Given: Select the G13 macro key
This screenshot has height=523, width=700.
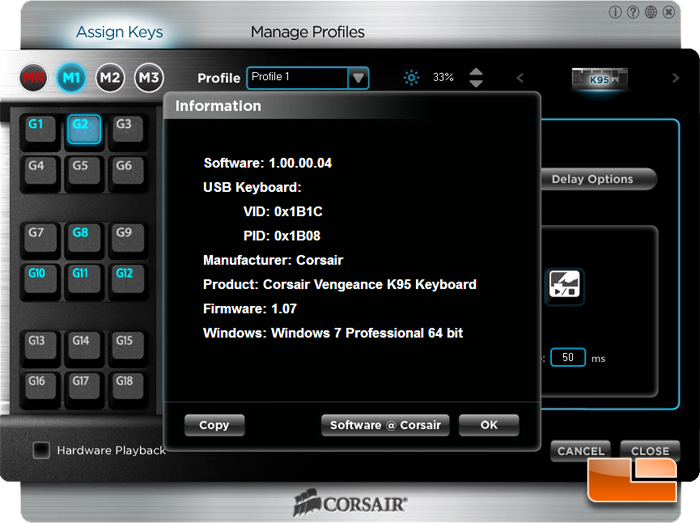Looking at the screenshot, I should click(x=40, y=345).
